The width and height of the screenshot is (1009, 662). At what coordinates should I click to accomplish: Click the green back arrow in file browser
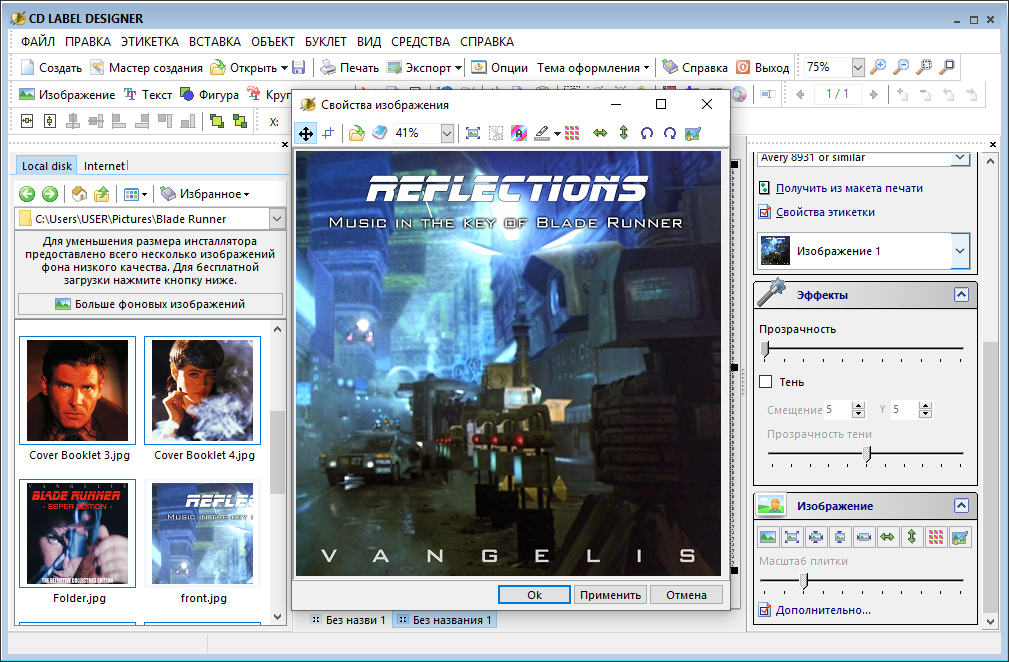pos(27,194)
